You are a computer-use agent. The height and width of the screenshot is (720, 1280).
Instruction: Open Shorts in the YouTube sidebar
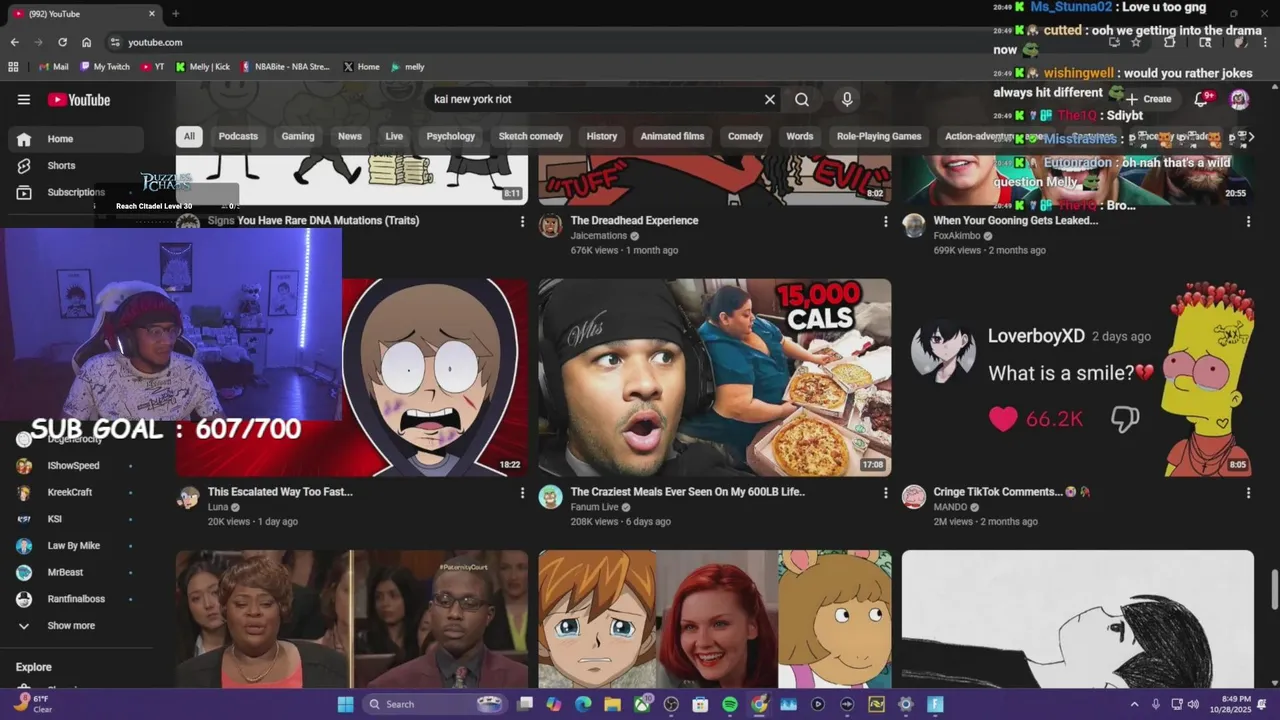(76, 166)
